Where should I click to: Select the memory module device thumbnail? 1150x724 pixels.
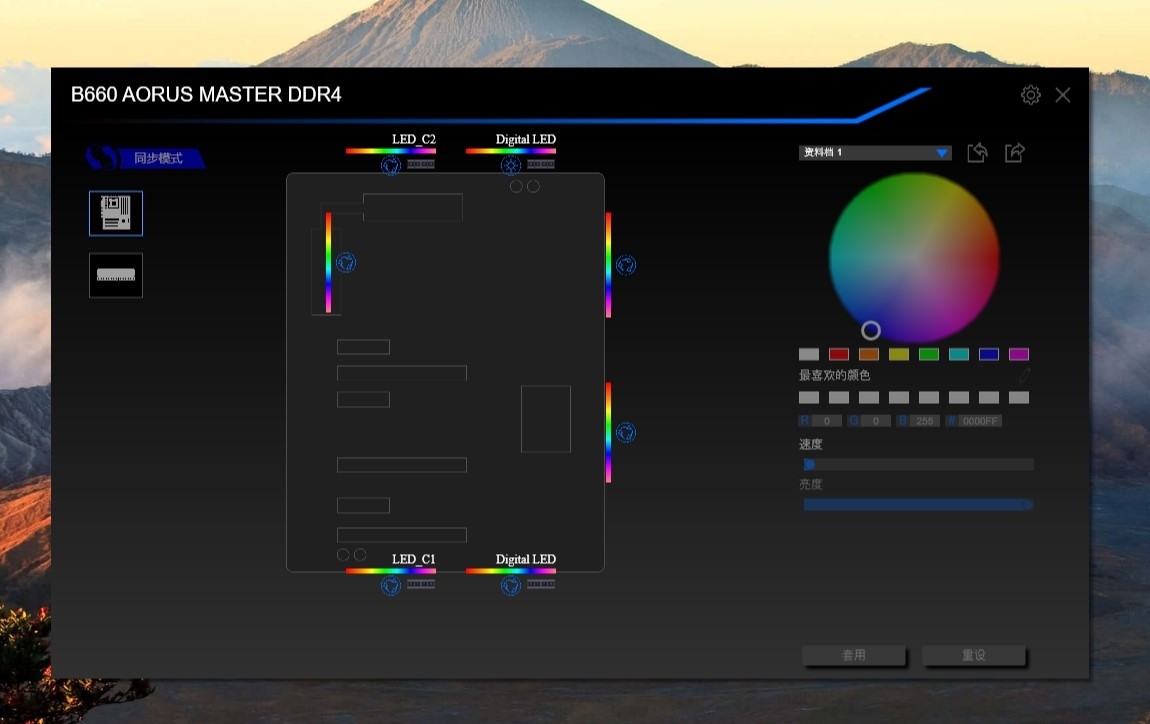coord(116,275)
